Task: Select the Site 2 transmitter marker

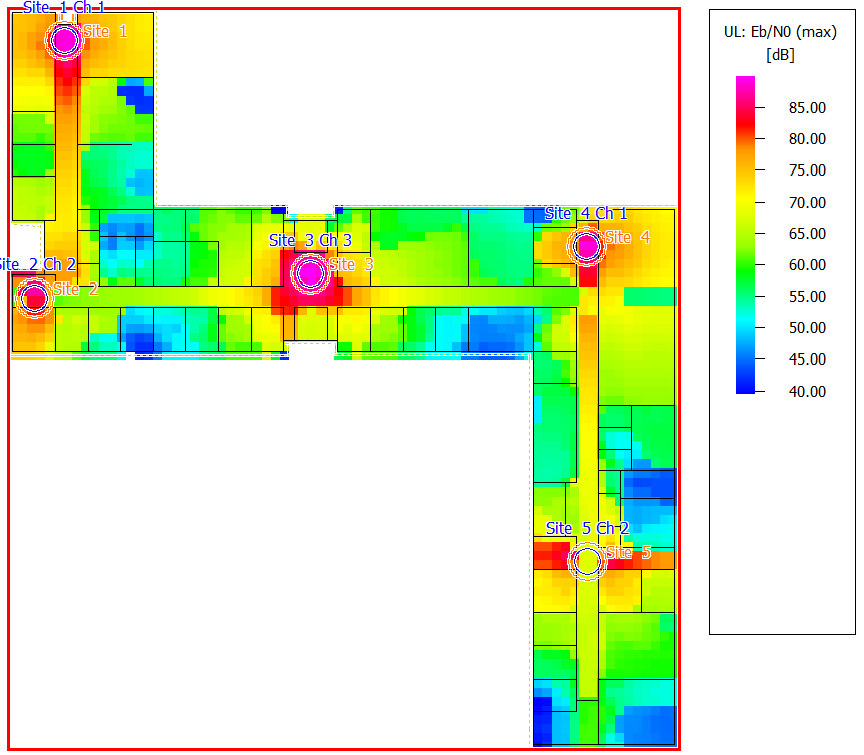Action: point(34,298)
